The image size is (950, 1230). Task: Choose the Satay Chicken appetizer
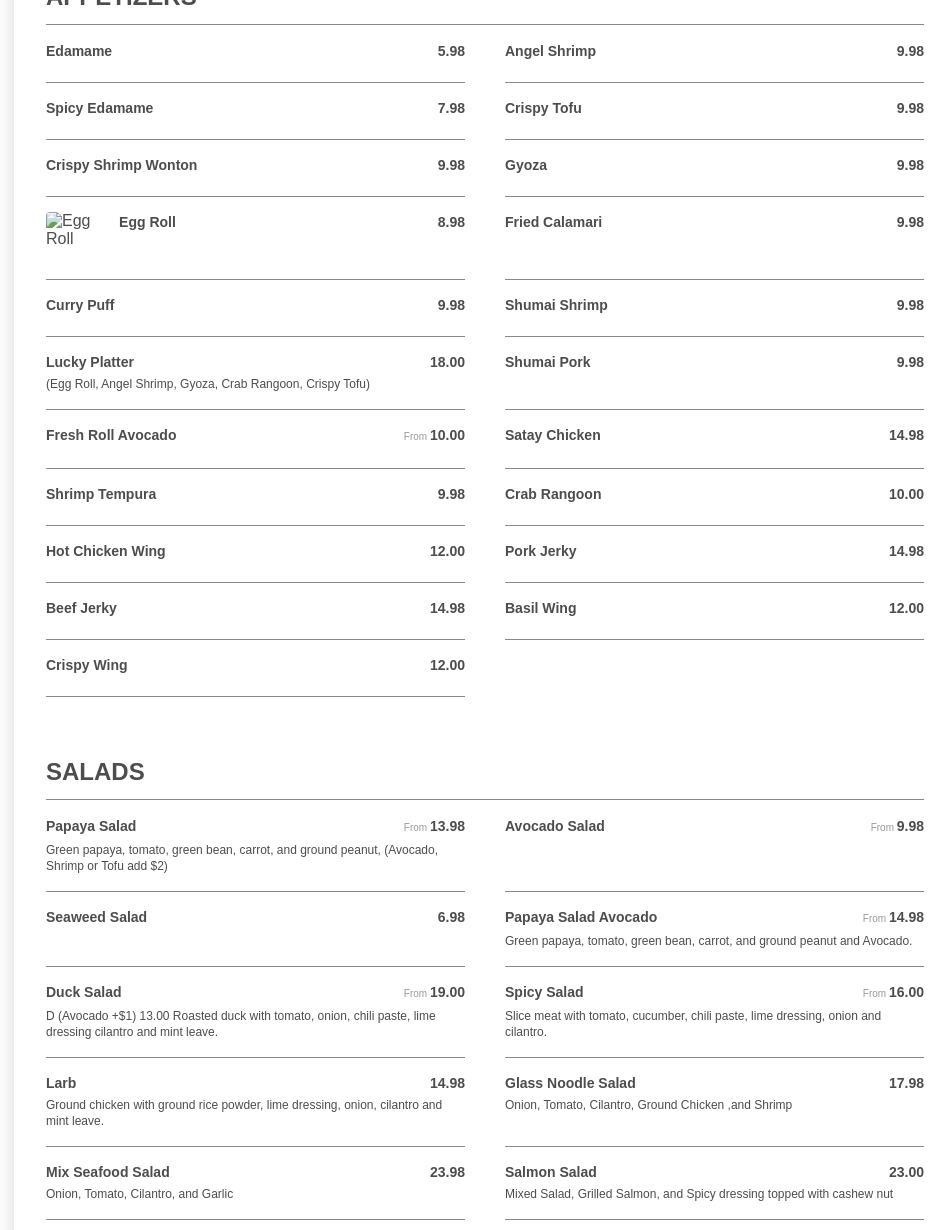(552, 435)
